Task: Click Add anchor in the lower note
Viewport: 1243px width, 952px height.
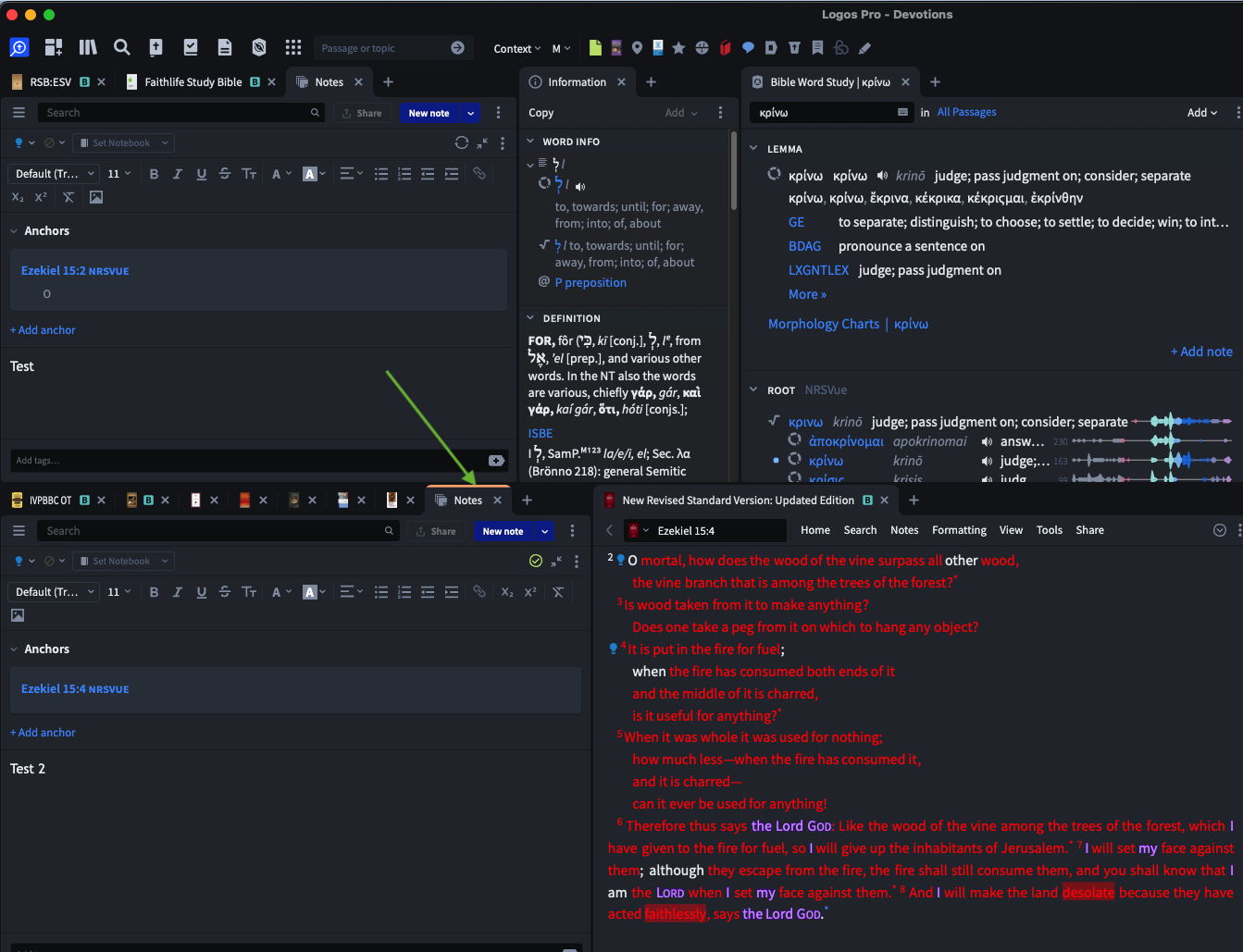Action: (x=43, y=733)
